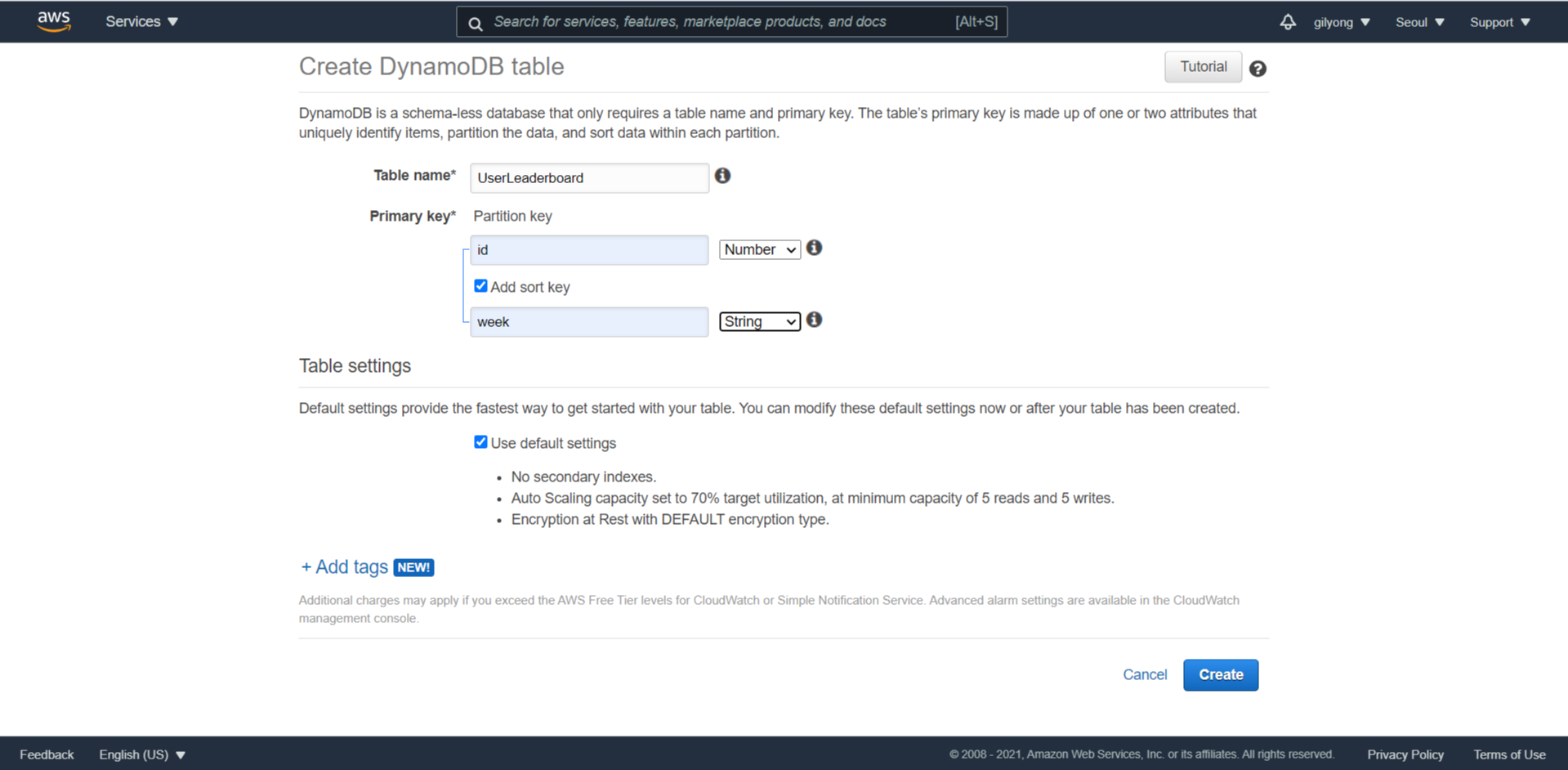The height and width of the screenshot is (770, 1568).
Task: Open the Seoul region selector
Action: point(1419,22)
